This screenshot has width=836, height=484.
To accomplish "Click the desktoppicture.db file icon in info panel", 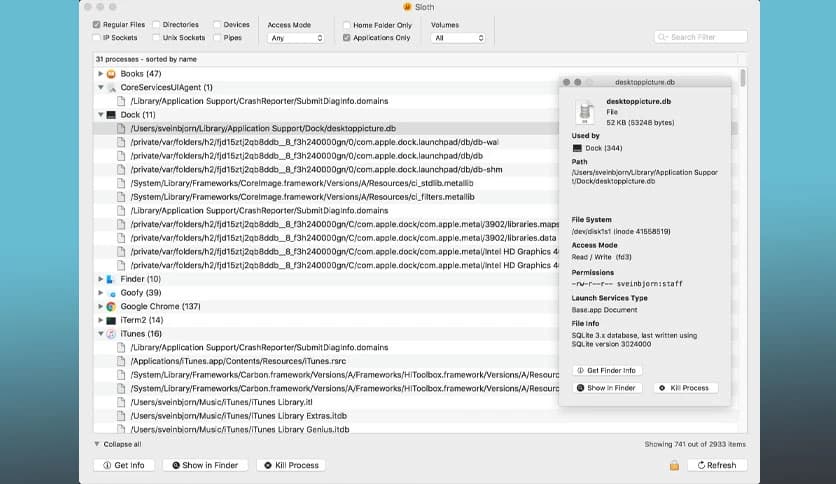I will click(586, 110).
